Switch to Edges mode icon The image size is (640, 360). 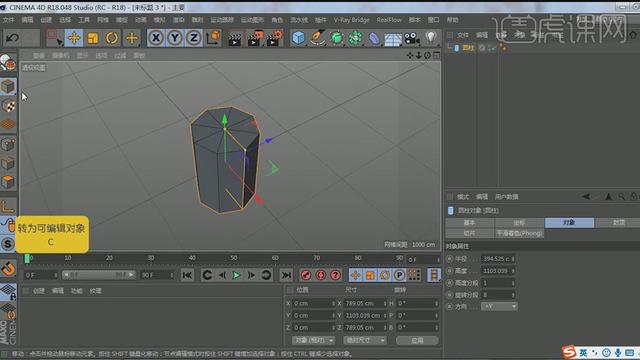click(x=8, y=163)
